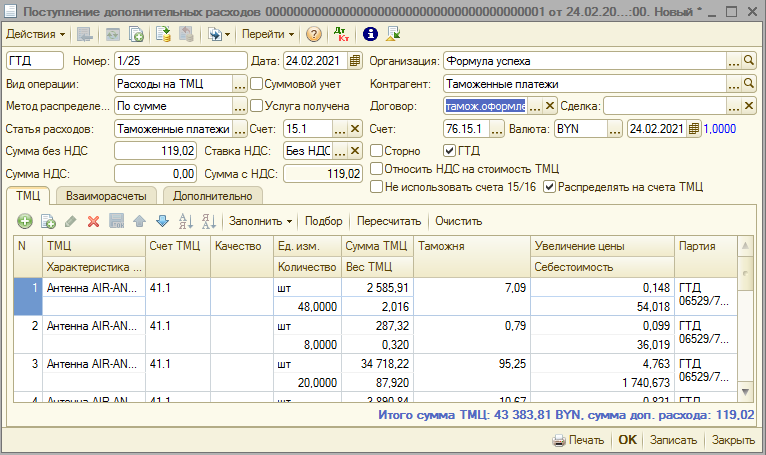Click the Номер input field
Image resolution: width=766 pixels, height=455 pixels.
pyautogui.click(x=178, y=61)
